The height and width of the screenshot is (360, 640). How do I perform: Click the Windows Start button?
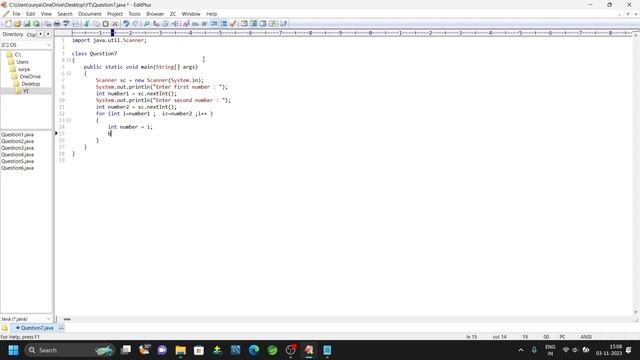pyautogui.click(x=13, y=350)
